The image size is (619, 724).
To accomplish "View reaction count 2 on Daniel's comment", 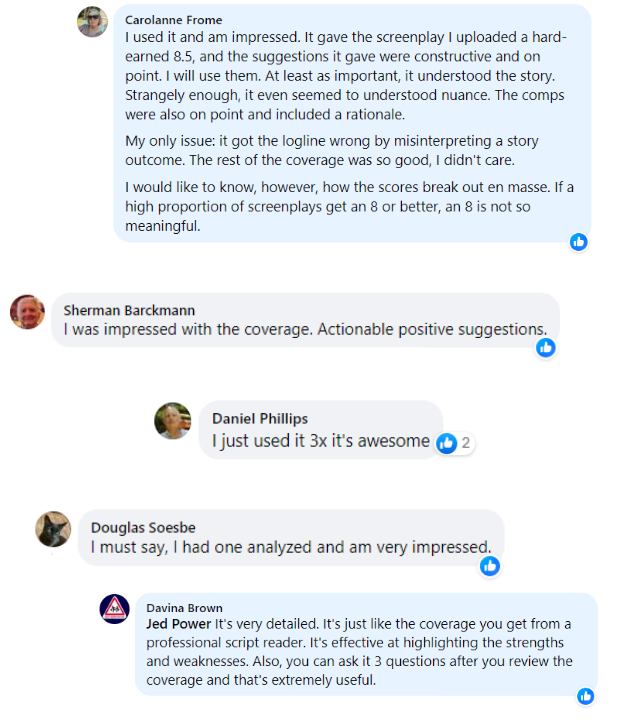I will (465, 442).
